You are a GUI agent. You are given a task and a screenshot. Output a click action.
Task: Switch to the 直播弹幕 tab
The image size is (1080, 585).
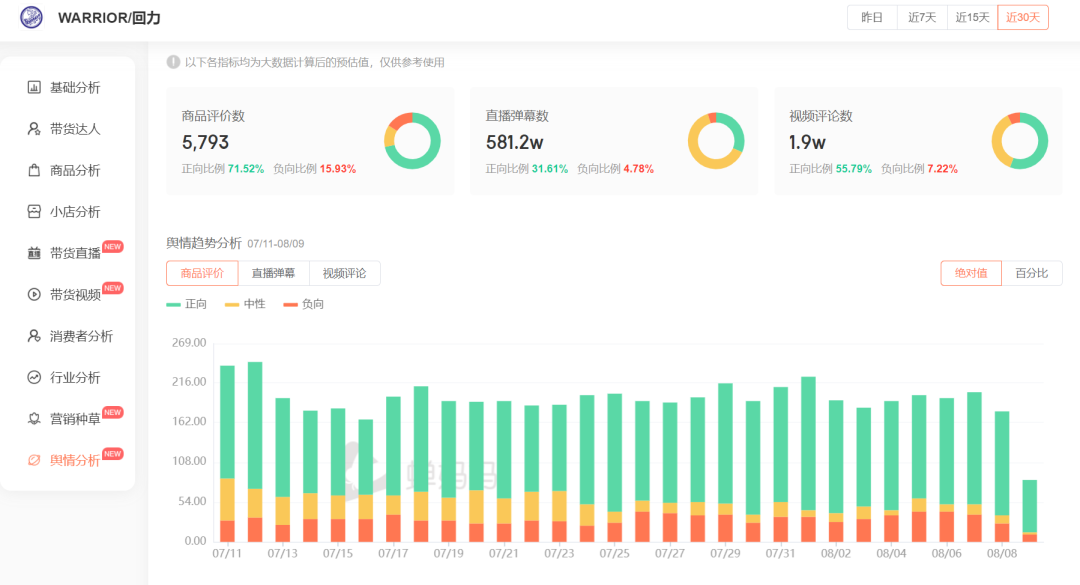[x=273, y=274]
